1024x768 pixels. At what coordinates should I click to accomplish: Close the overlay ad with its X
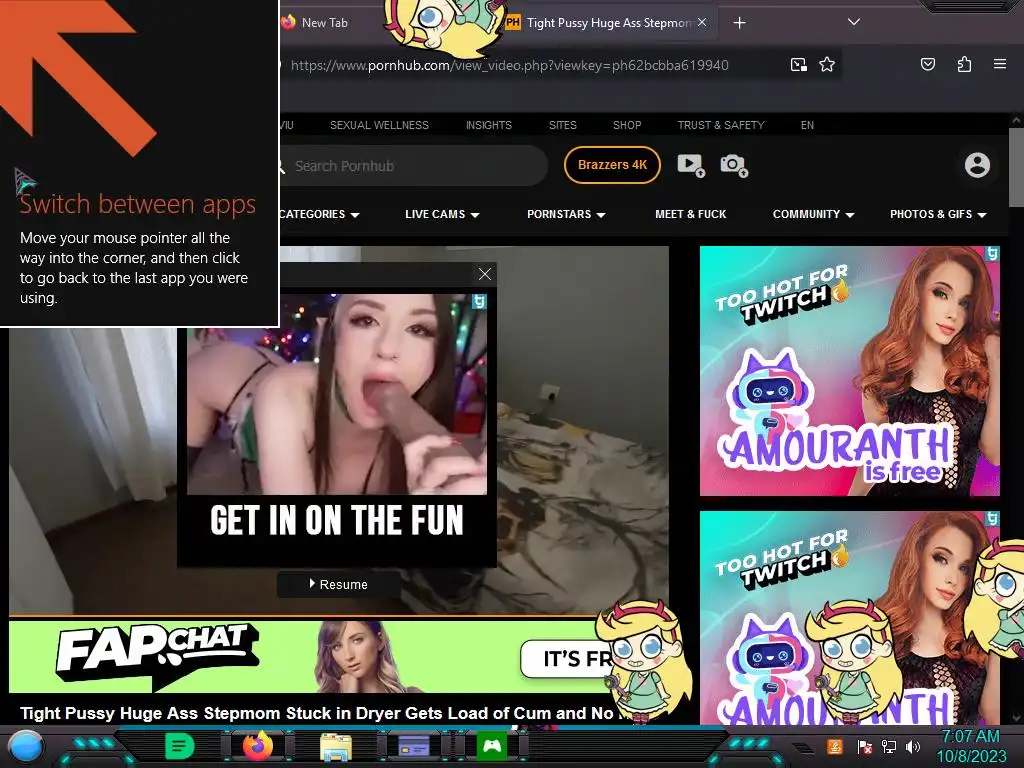[x=485, y=274]
